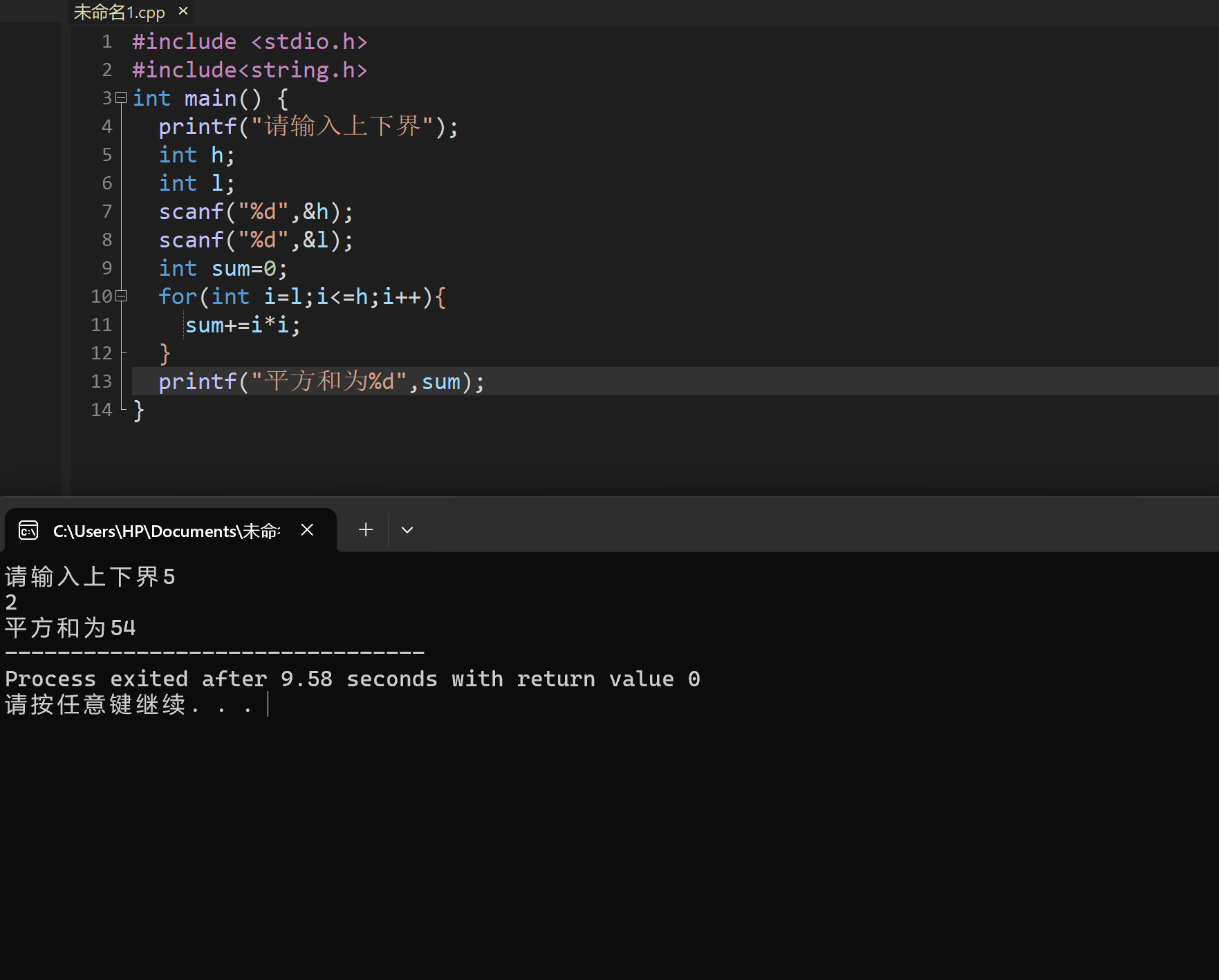Image resolution: width=1219 pixels, height=980 pixels.
Task: Click the closing brace on line 14
Action: pos(138,409)
